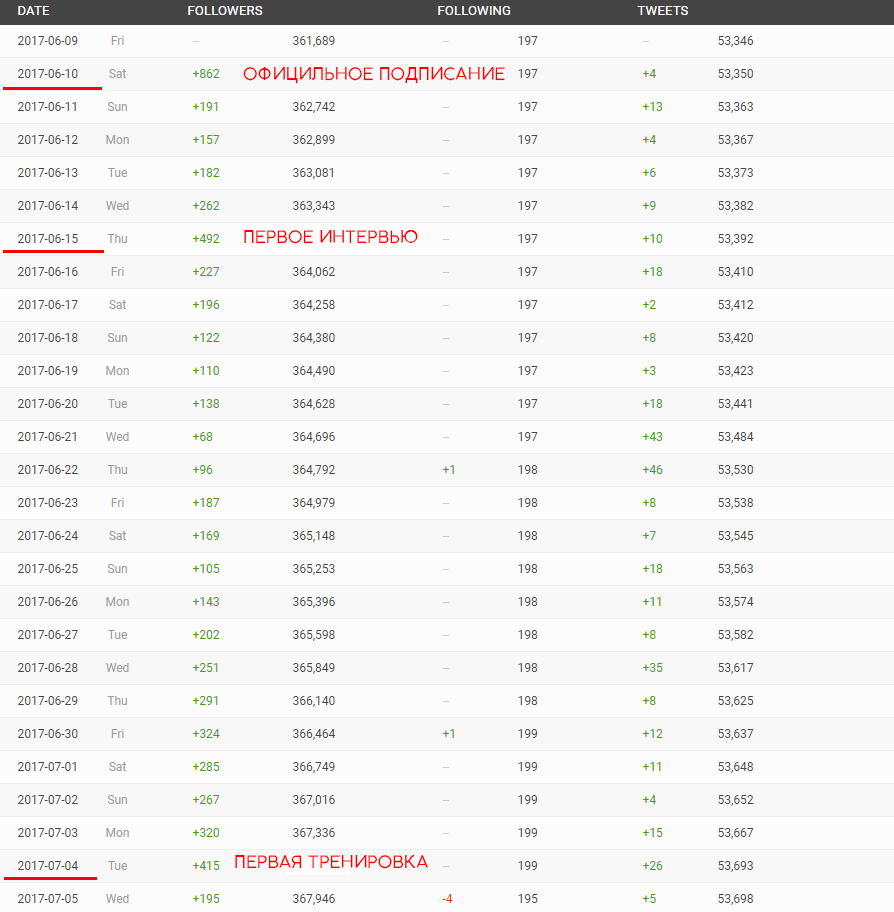Select the 2017-06-09 date cell

click(47, 41)
